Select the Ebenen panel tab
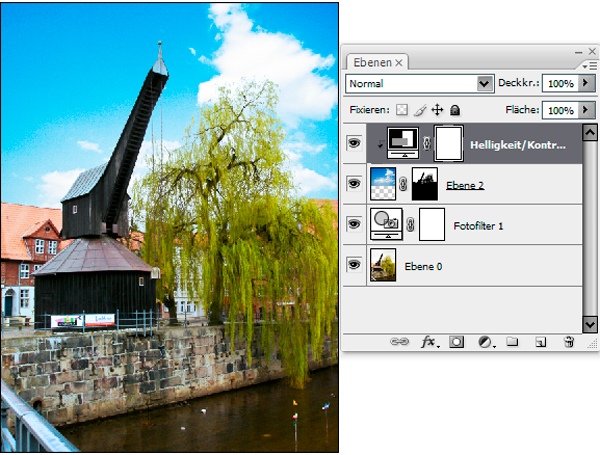600x455 pixels. click(372, 62)
